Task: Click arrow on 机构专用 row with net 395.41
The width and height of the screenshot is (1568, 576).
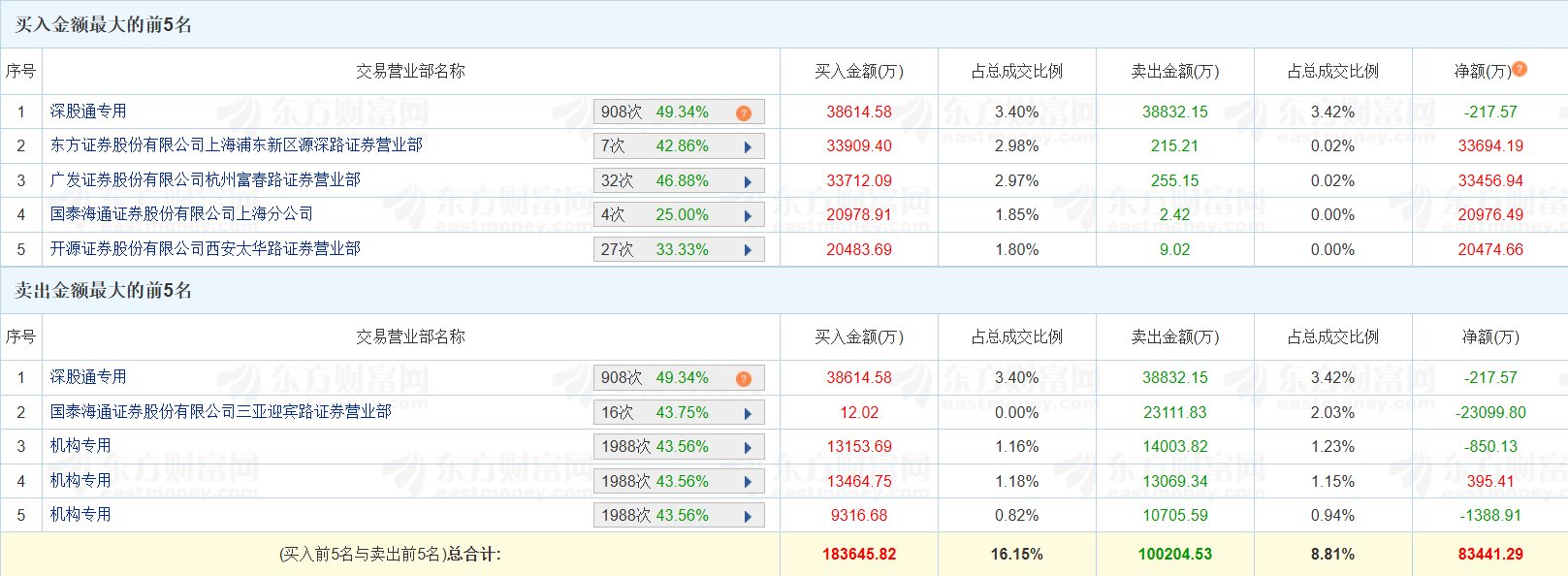Action: 748,483
